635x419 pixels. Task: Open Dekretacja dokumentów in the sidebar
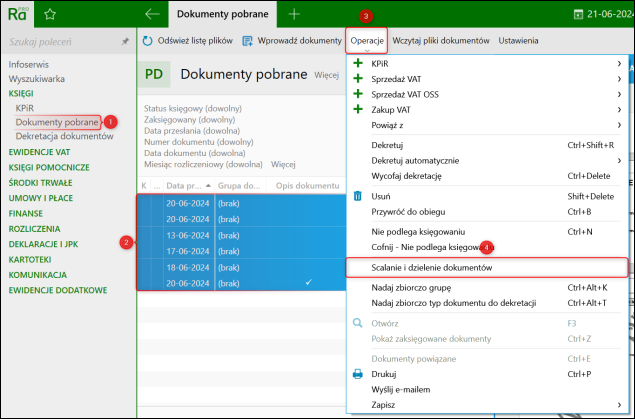(64, 136)
